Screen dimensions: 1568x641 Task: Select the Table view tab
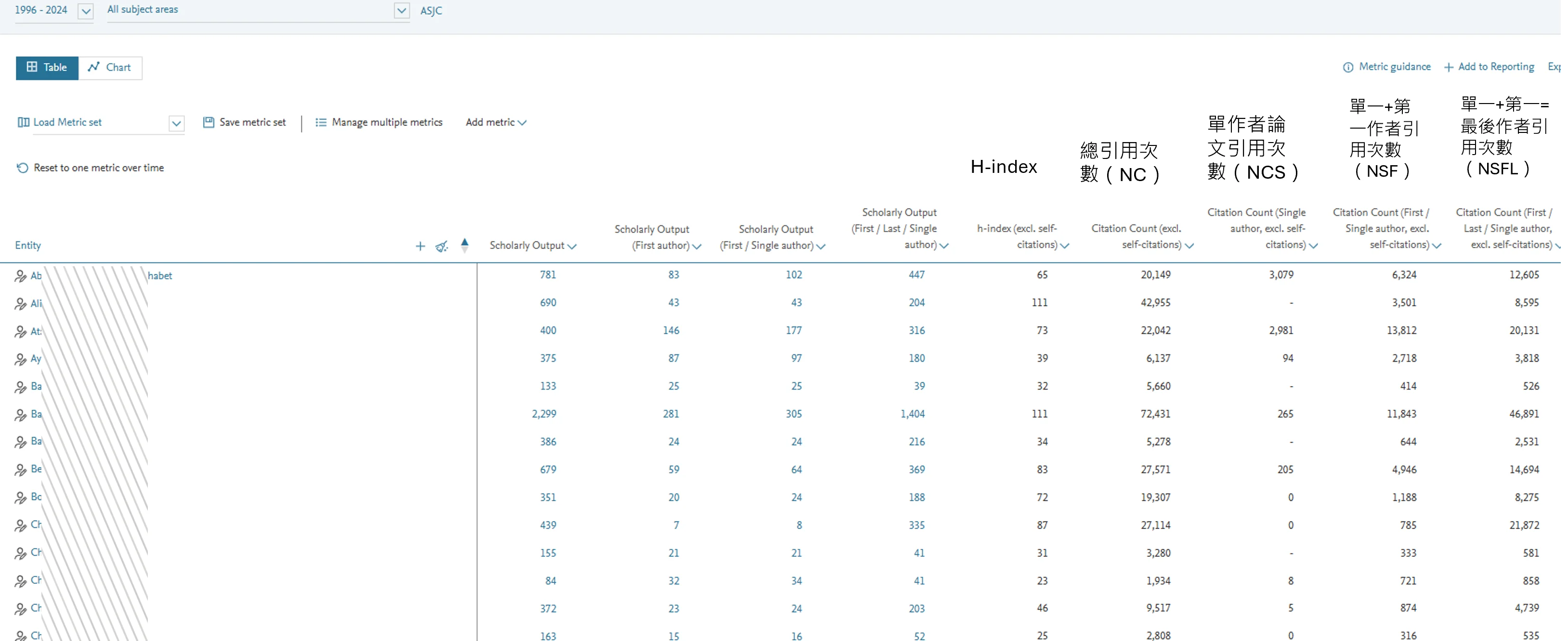click(47, 67)
